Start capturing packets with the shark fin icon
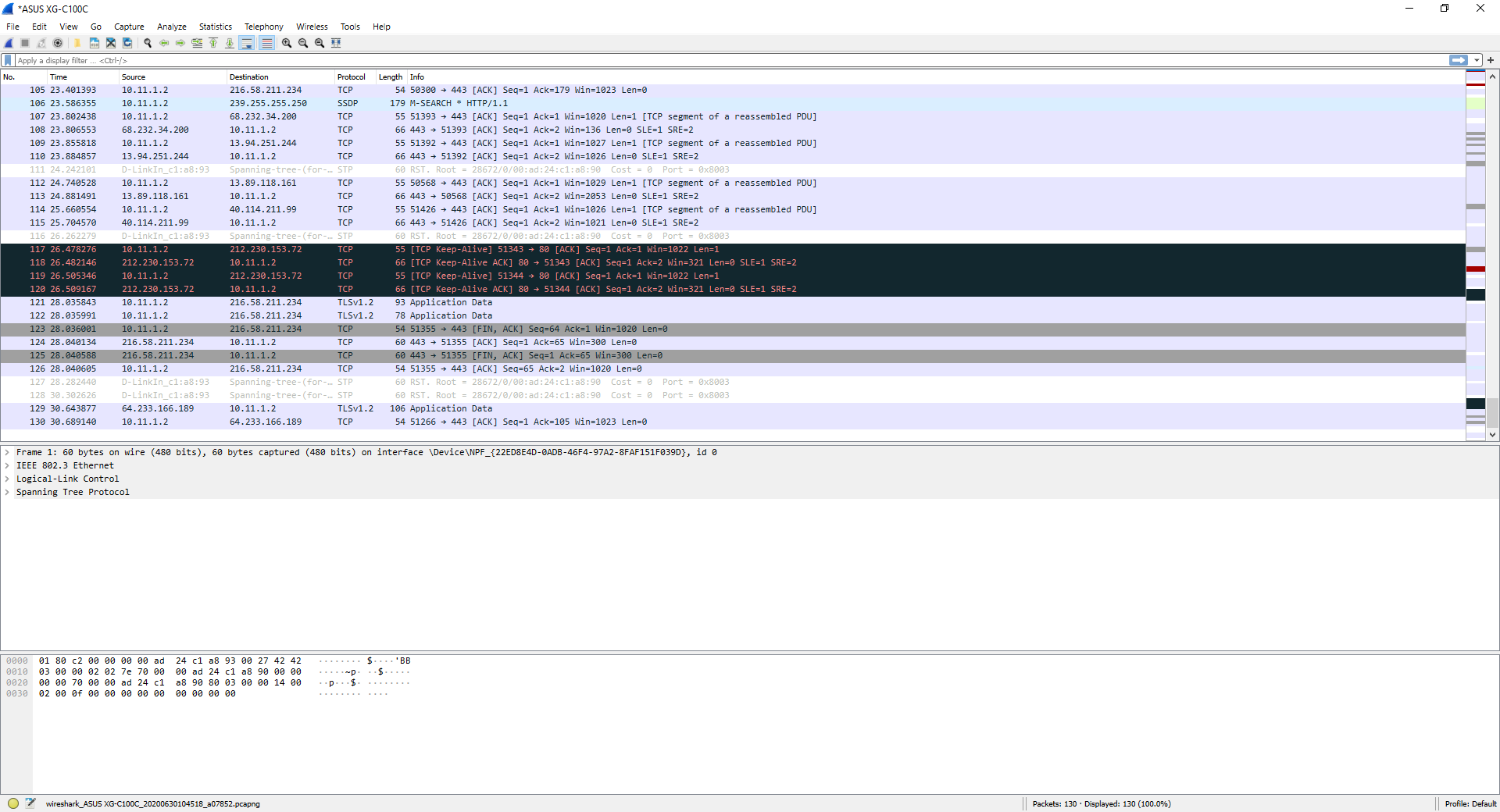Viewport: 1500px width, 812px height. tap(9, 43)
